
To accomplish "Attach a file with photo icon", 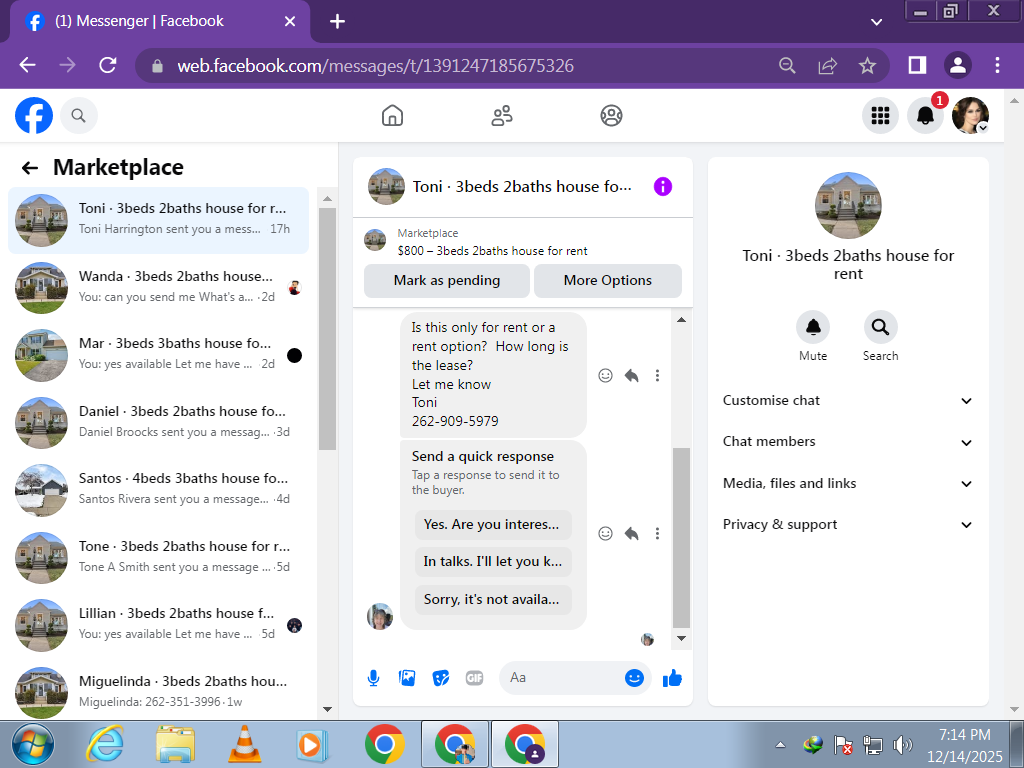I will click(x=407, y=678).
